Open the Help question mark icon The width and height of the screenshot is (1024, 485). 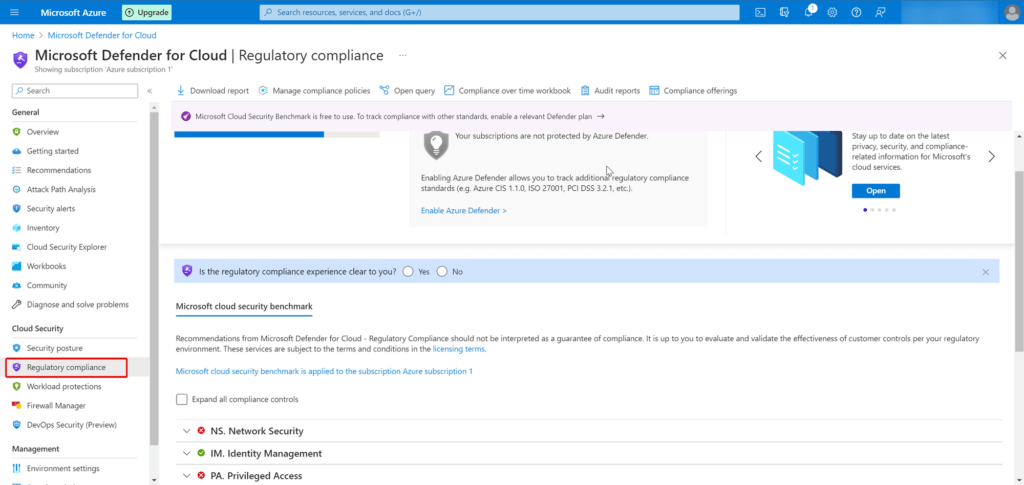point(856,12)
